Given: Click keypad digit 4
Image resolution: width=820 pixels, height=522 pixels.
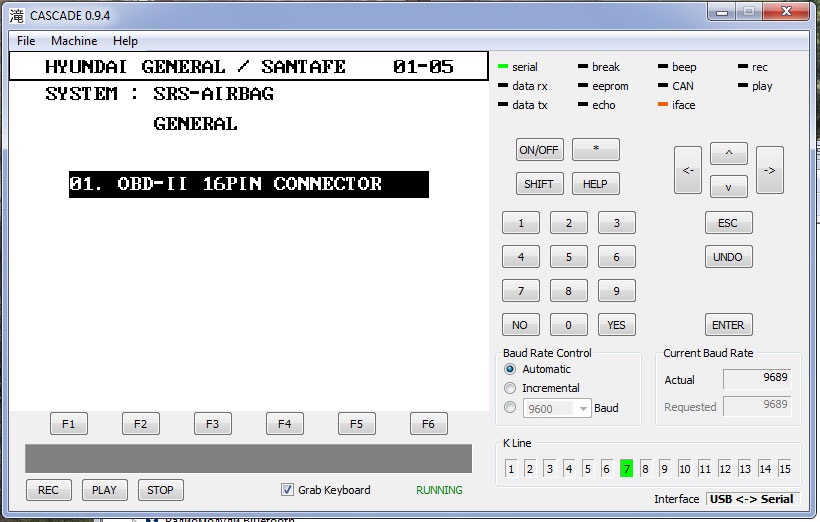Looking at the screenshot, I should (x=521, y=257).
